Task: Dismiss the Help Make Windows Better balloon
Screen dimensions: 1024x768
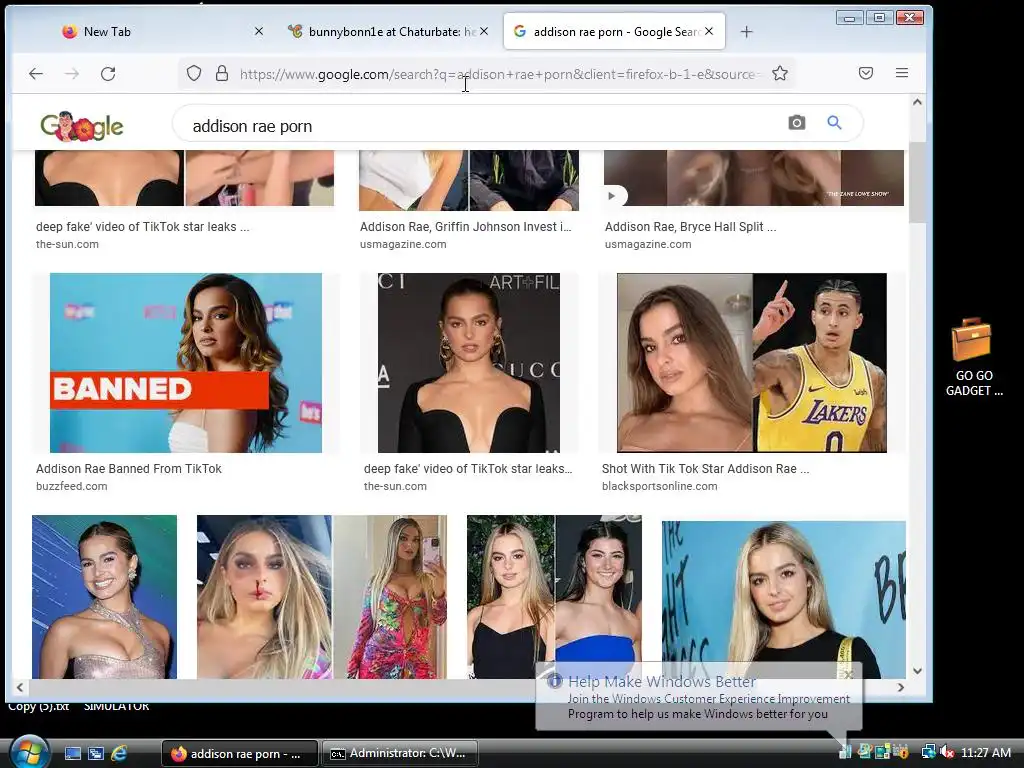Action: coord(848,675)
